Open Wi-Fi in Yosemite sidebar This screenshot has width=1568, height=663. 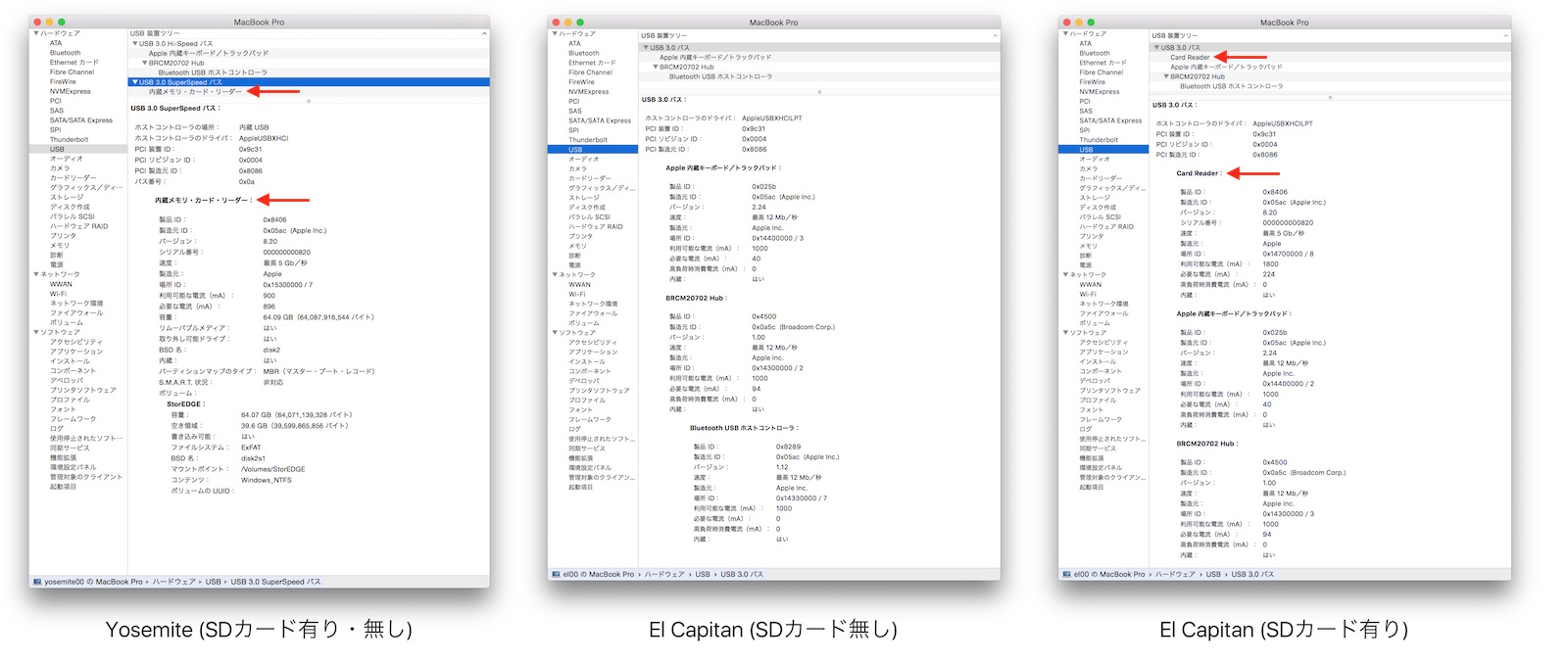(x=59, y=294)
